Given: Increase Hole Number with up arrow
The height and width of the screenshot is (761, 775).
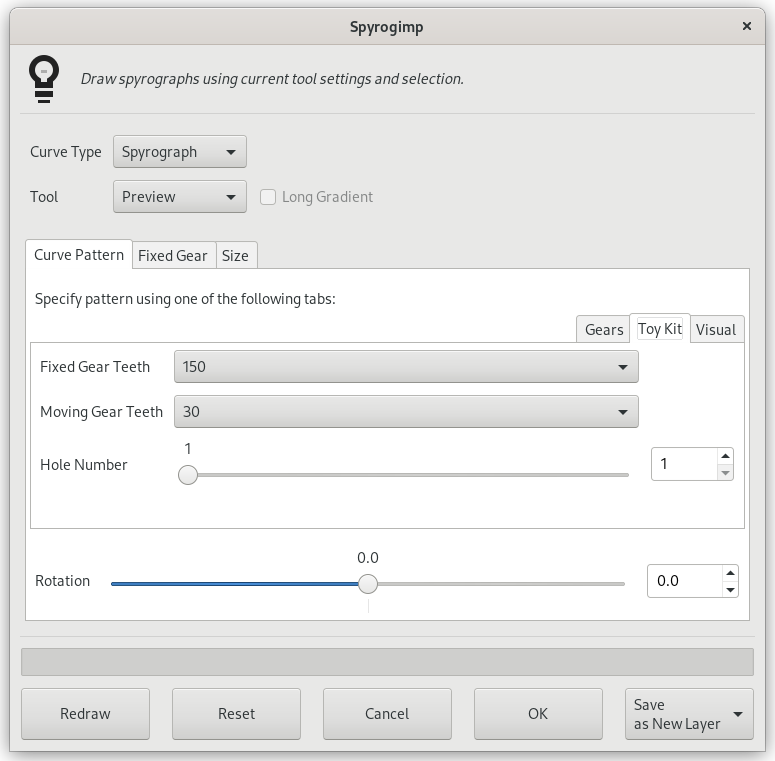Looking at the screenshot, I should pyautogui.click(x=725, y=456).
